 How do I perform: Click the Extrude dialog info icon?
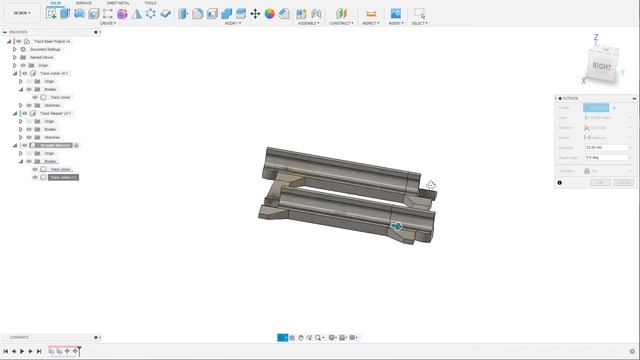pyautogui.click(x=560, y=182)
